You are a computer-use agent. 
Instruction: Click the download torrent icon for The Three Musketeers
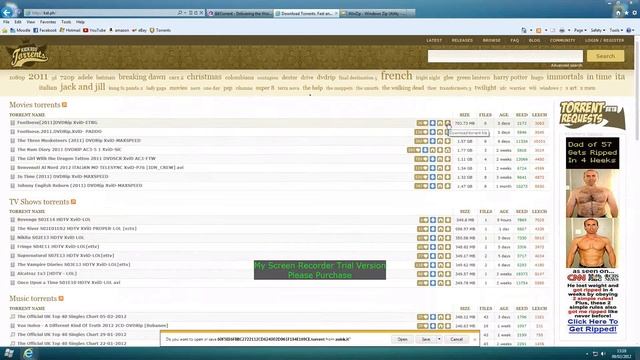pyautogui.click(x=448, y=141)
